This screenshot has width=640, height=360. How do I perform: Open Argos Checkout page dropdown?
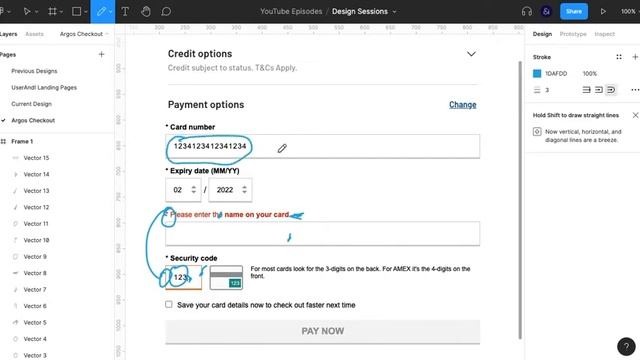click(x=84, y=34)
